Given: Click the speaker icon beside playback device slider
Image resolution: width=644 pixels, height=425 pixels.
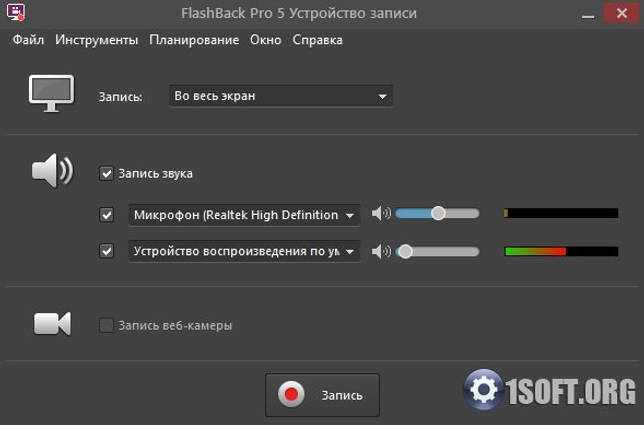Looking at the screenshot, I should point(381,251).
